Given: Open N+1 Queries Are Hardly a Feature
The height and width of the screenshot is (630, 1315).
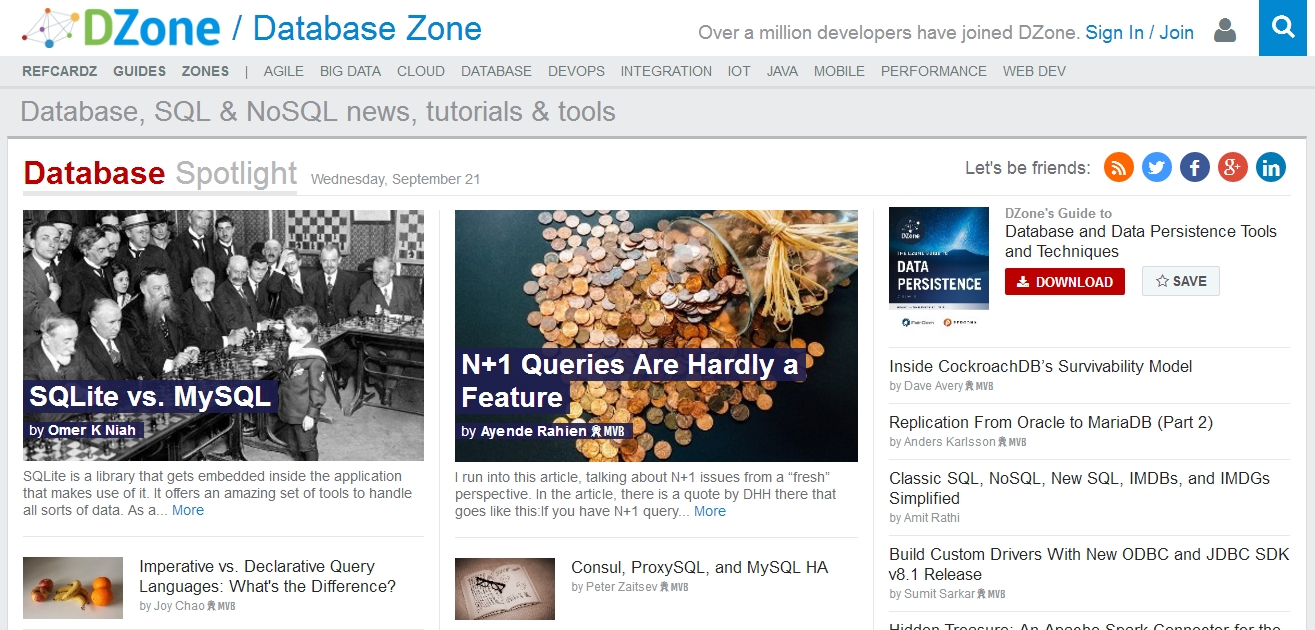Looking at the screenshot, I should coord(630,381).
